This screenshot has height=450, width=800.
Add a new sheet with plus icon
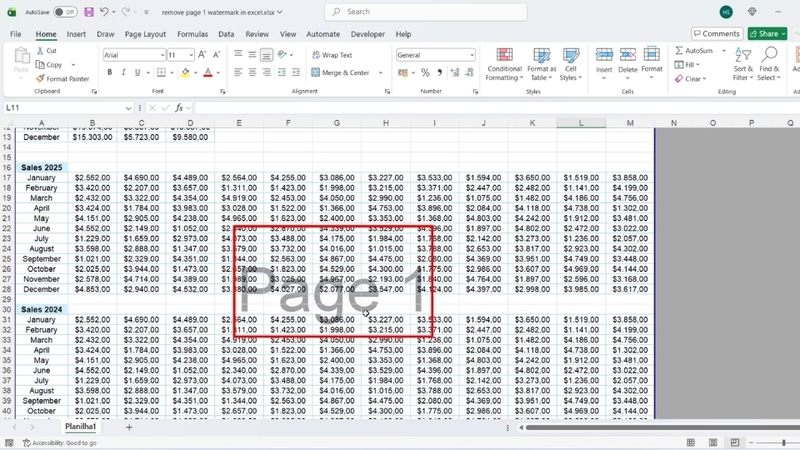(129, 427)
